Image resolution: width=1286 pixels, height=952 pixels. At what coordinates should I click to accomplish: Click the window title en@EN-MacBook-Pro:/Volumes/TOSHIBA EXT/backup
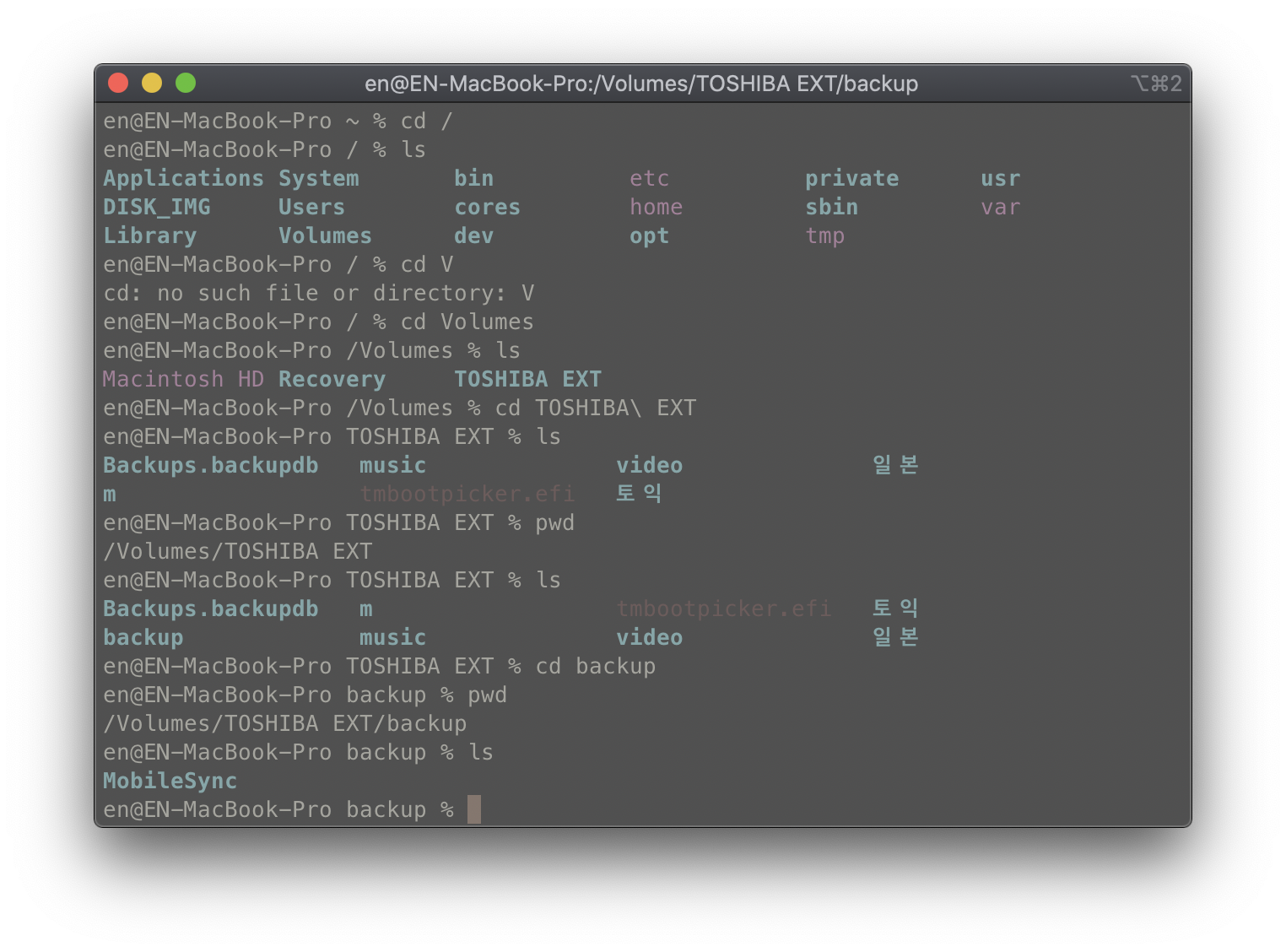tap(641, 84)
